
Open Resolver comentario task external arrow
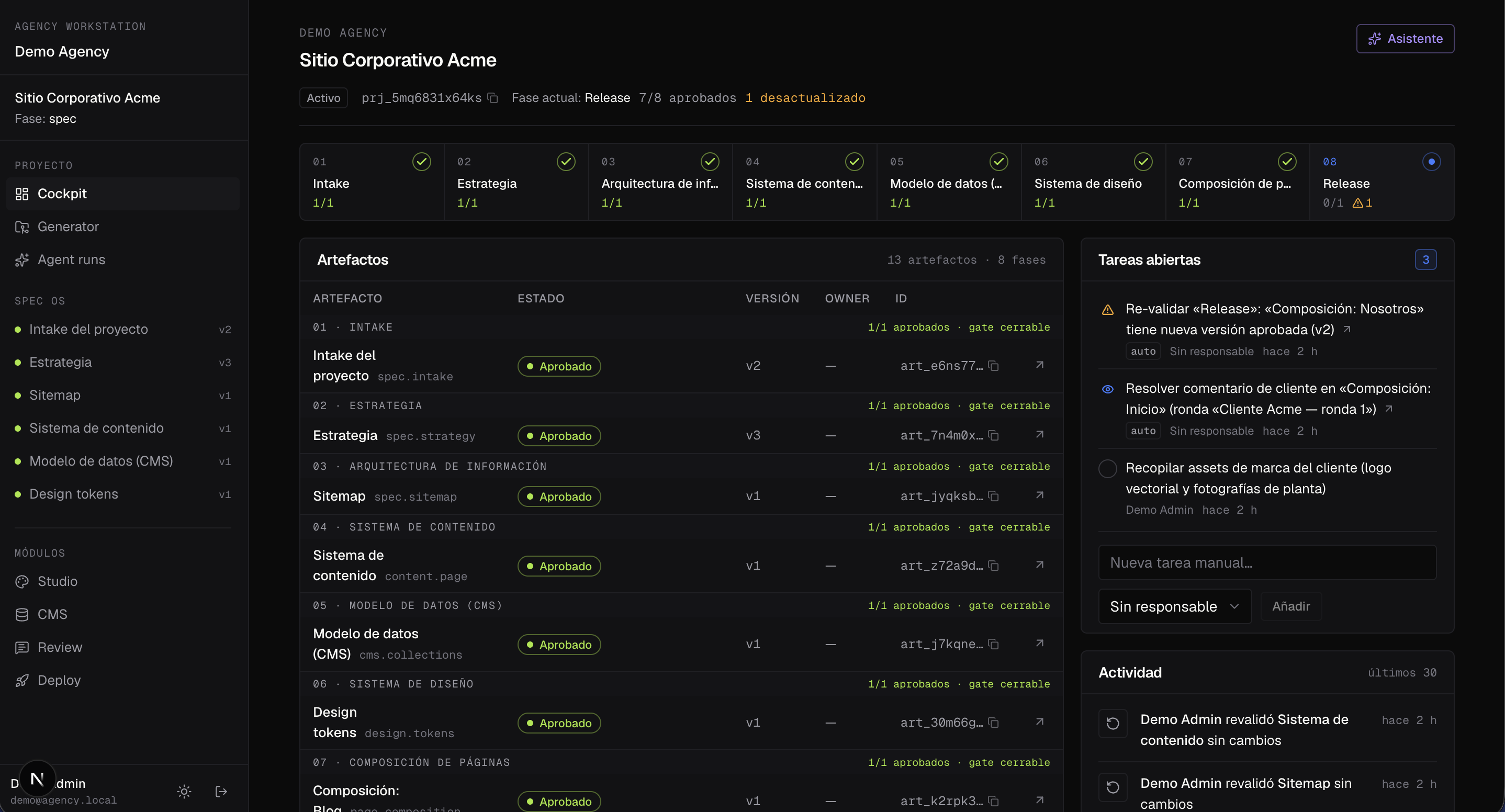tap(1389, 409)
